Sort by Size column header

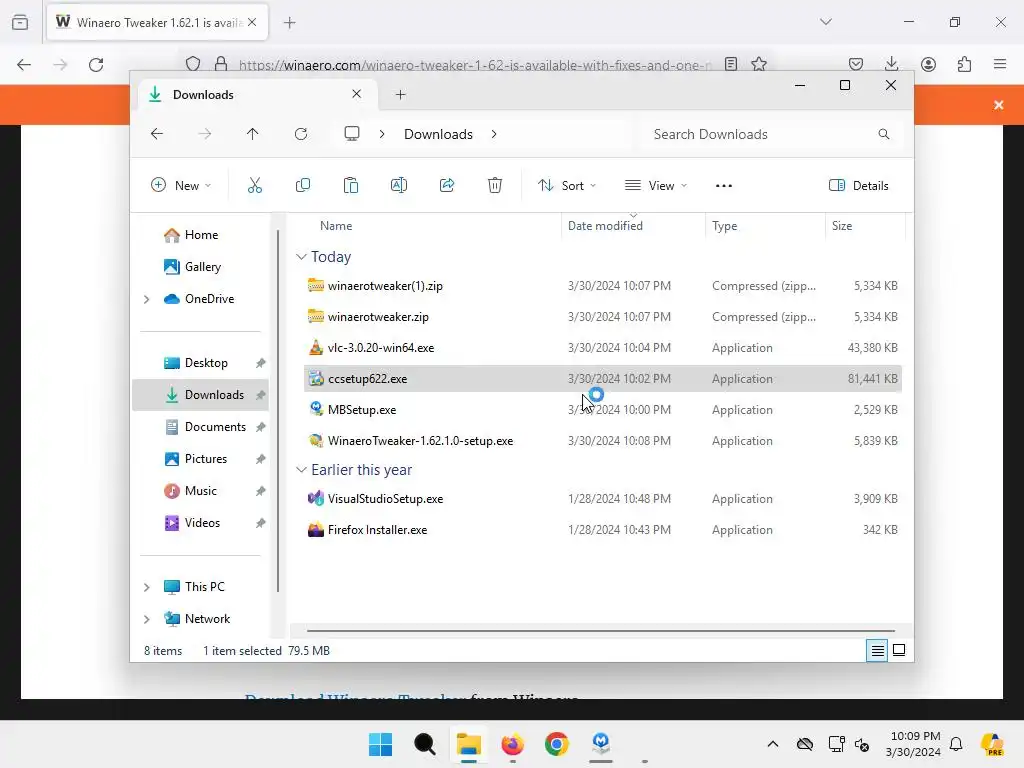tap(842, 226)
